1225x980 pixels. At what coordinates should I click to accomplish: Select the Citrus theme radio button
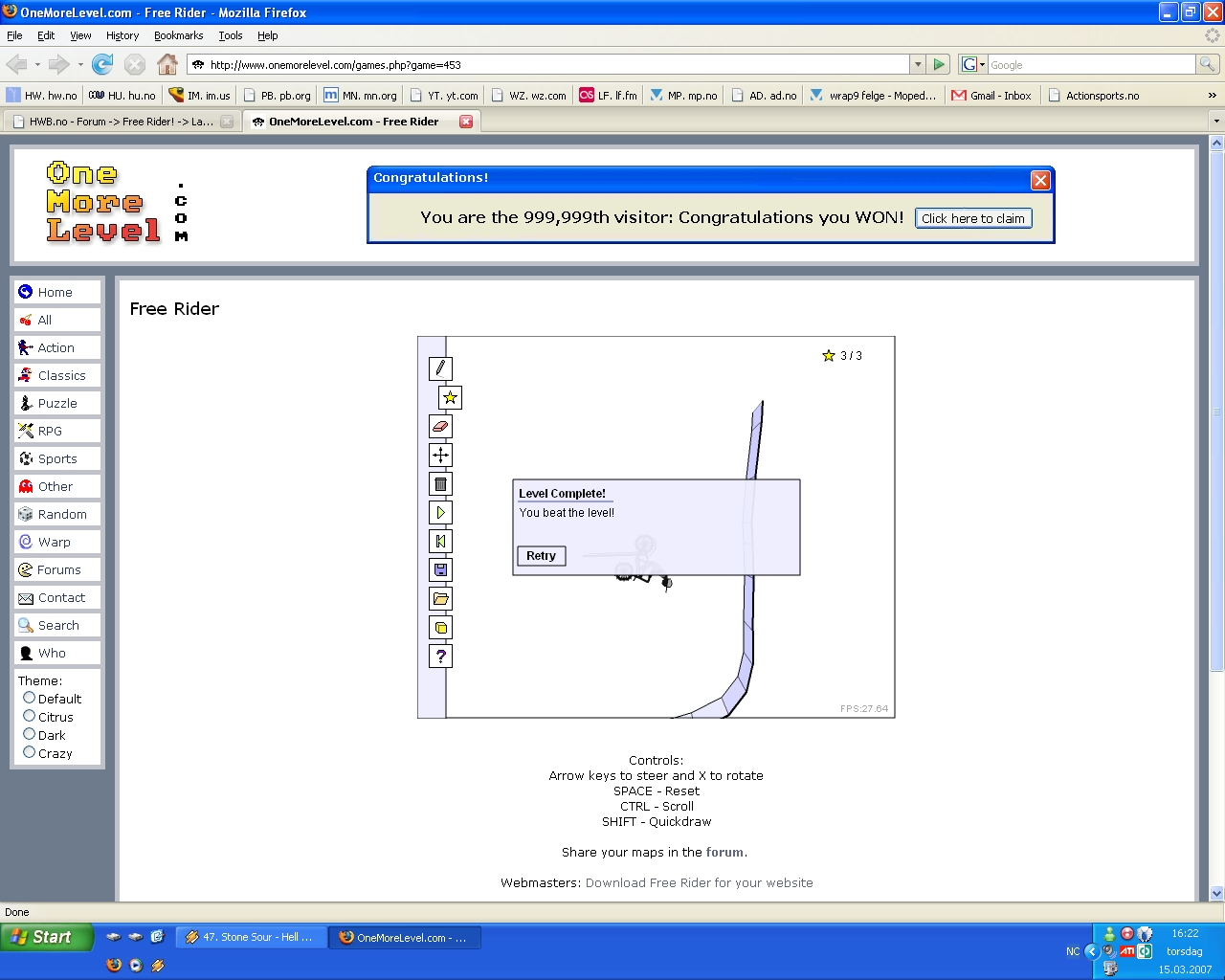pos(29,716)
